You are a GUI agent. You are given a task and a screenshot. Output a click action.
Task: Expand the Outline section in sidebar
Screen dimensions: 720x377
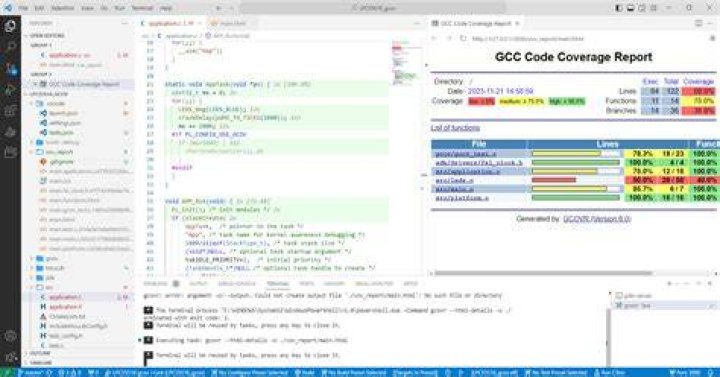[40, 353]
